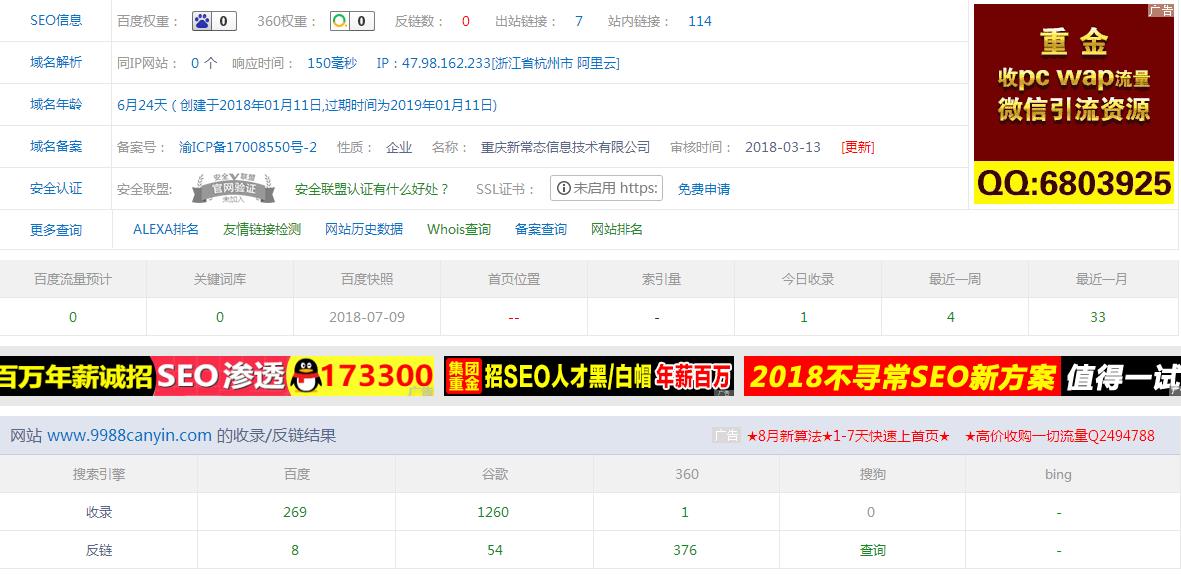Click the 360 weight badge icon
The image size is (1181, 575).
point(352,21)
